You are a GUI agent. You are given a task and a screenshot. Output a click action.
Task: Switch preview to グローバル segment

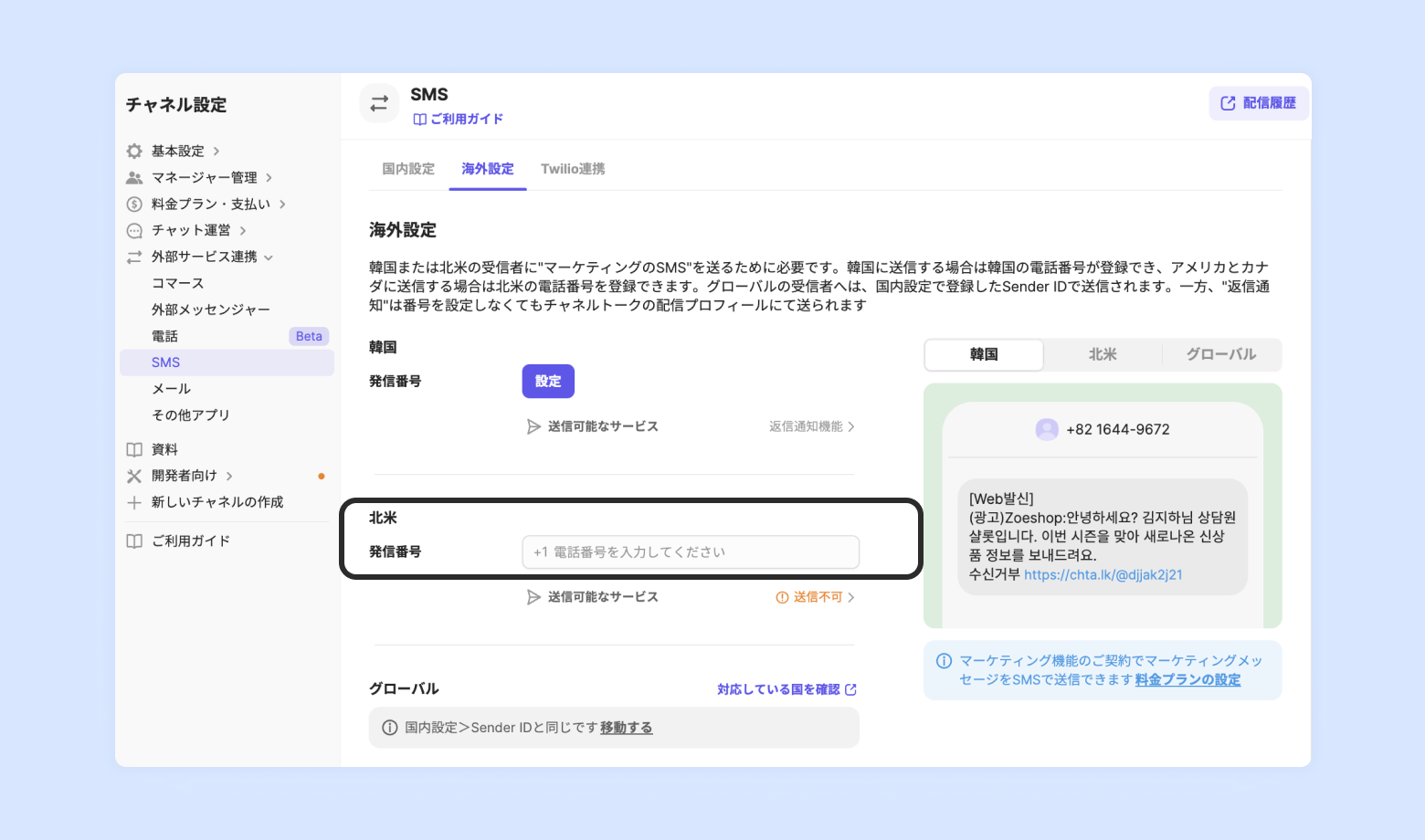tap(1220, 354)
